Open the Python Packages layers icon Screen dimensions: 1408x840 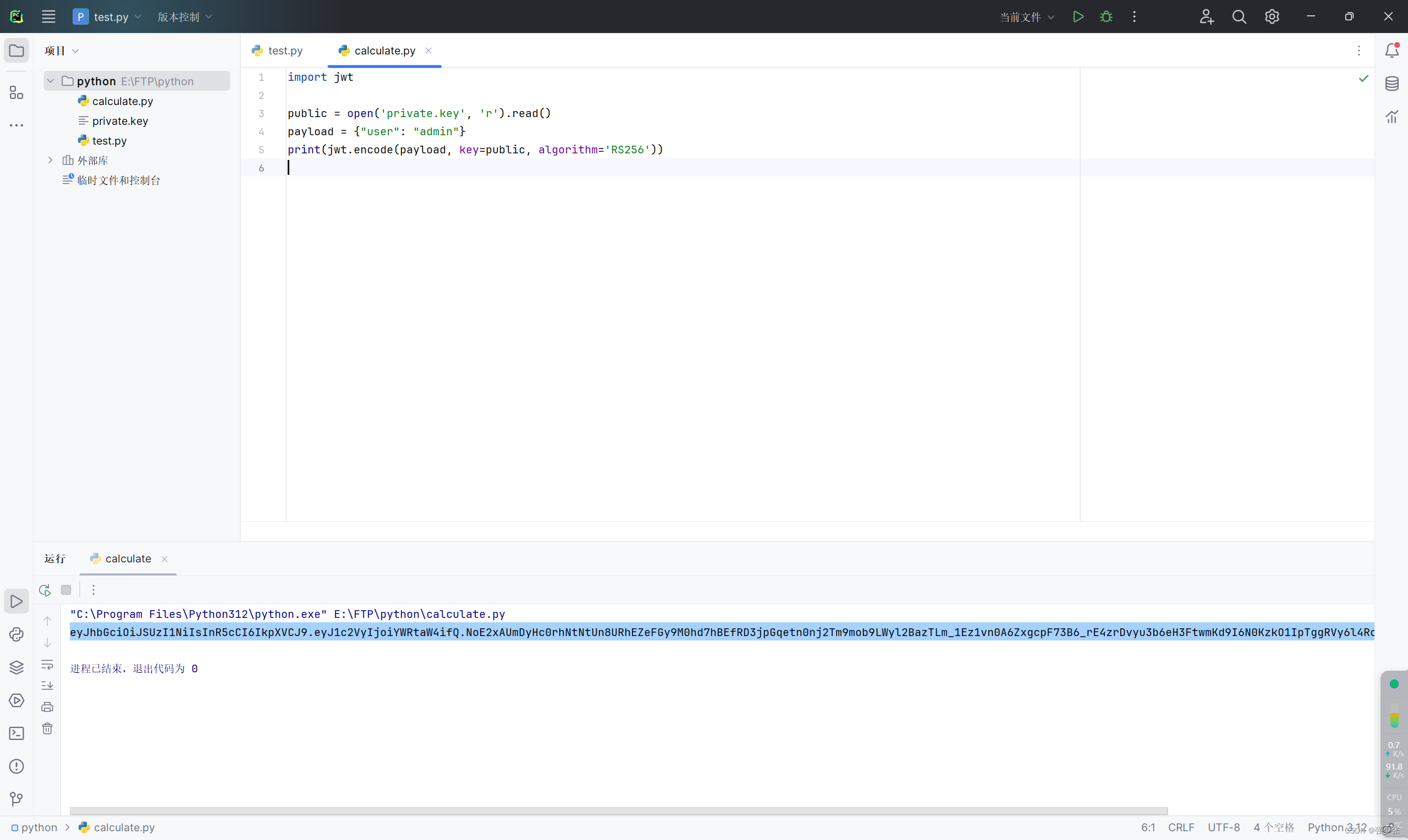pyautogui.click(x=16, y=667)
